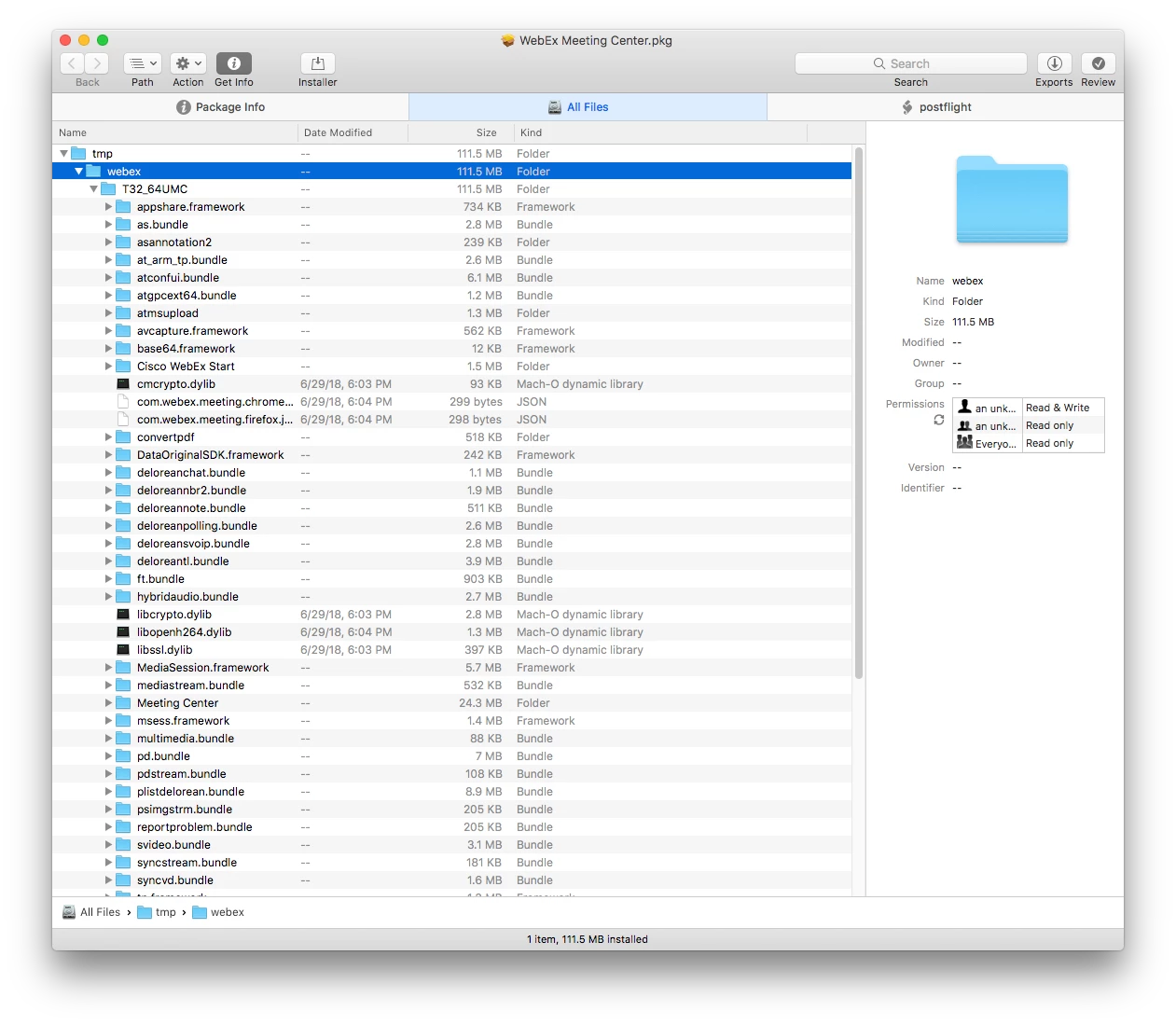Focus the Search field

click(x=910, y=63)
